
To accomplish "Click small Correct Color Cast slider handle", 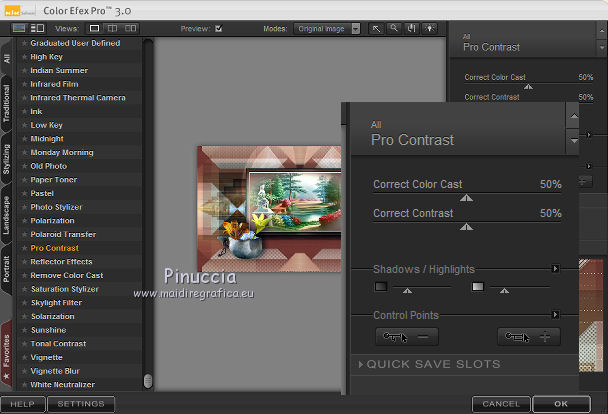I will pyautogui.click(x=528, y=87).
